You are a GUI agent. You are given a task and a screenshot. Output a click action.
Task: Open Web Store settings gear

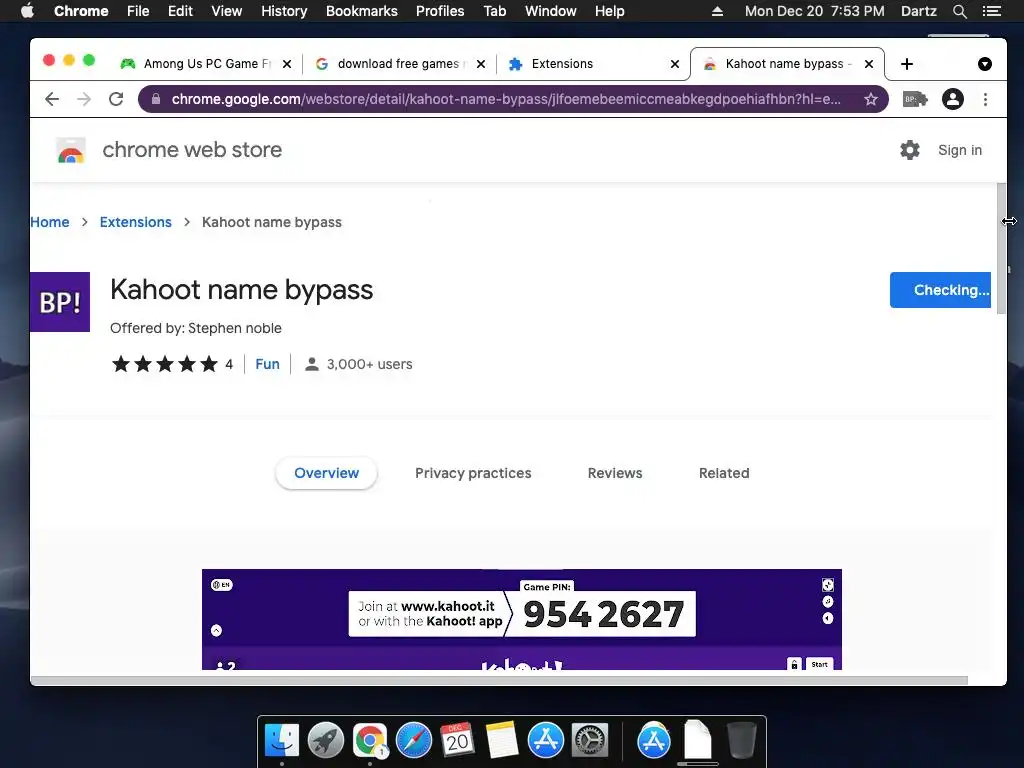pyautogui.click(x=910, y=150)
